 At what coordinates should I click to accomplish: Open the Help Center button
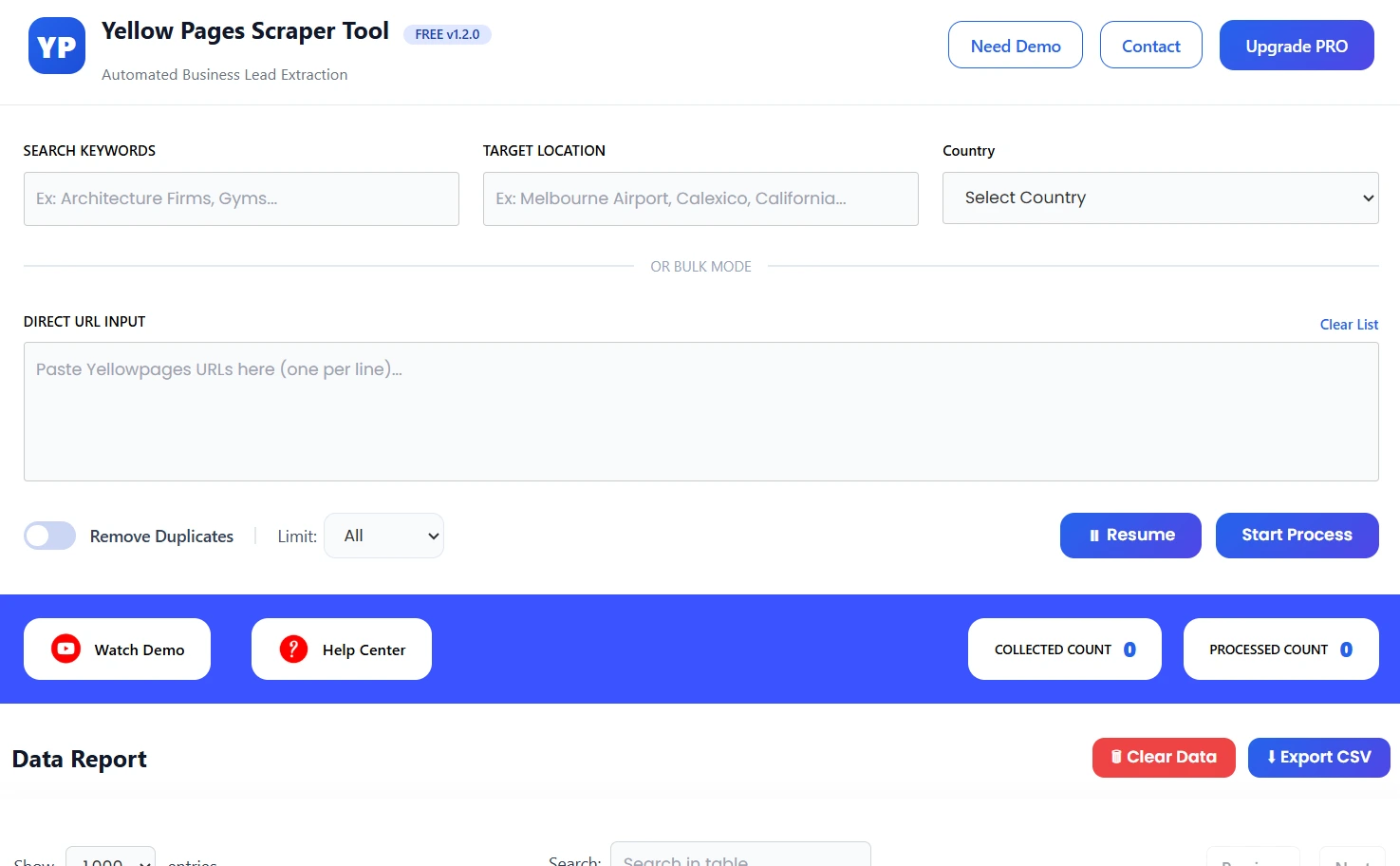click(x=342, y=649)
